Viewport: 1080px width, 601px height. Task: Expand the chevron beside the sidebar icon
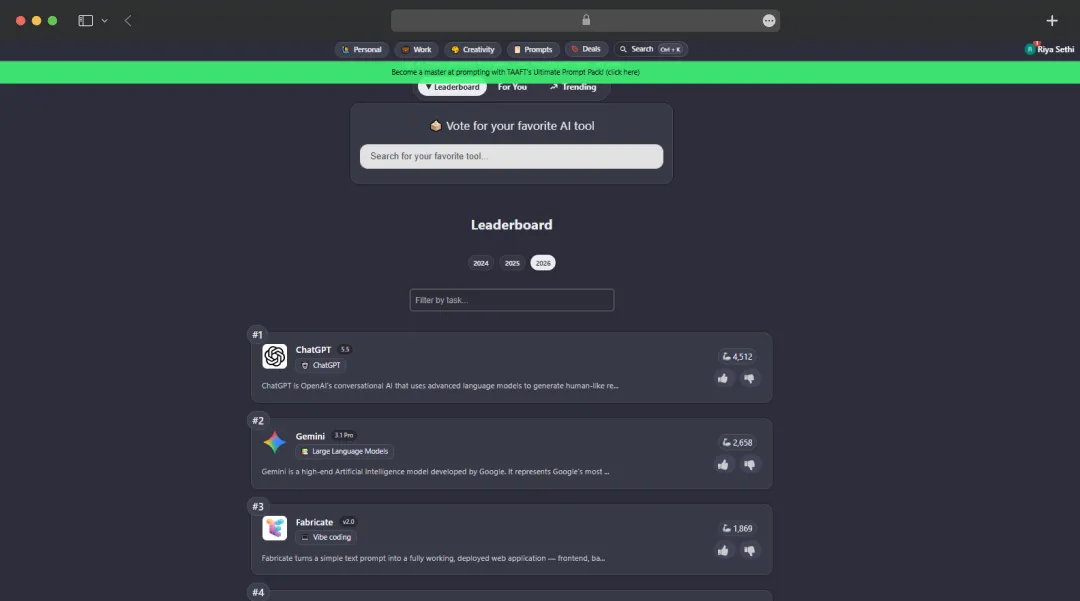click(104, 19)
